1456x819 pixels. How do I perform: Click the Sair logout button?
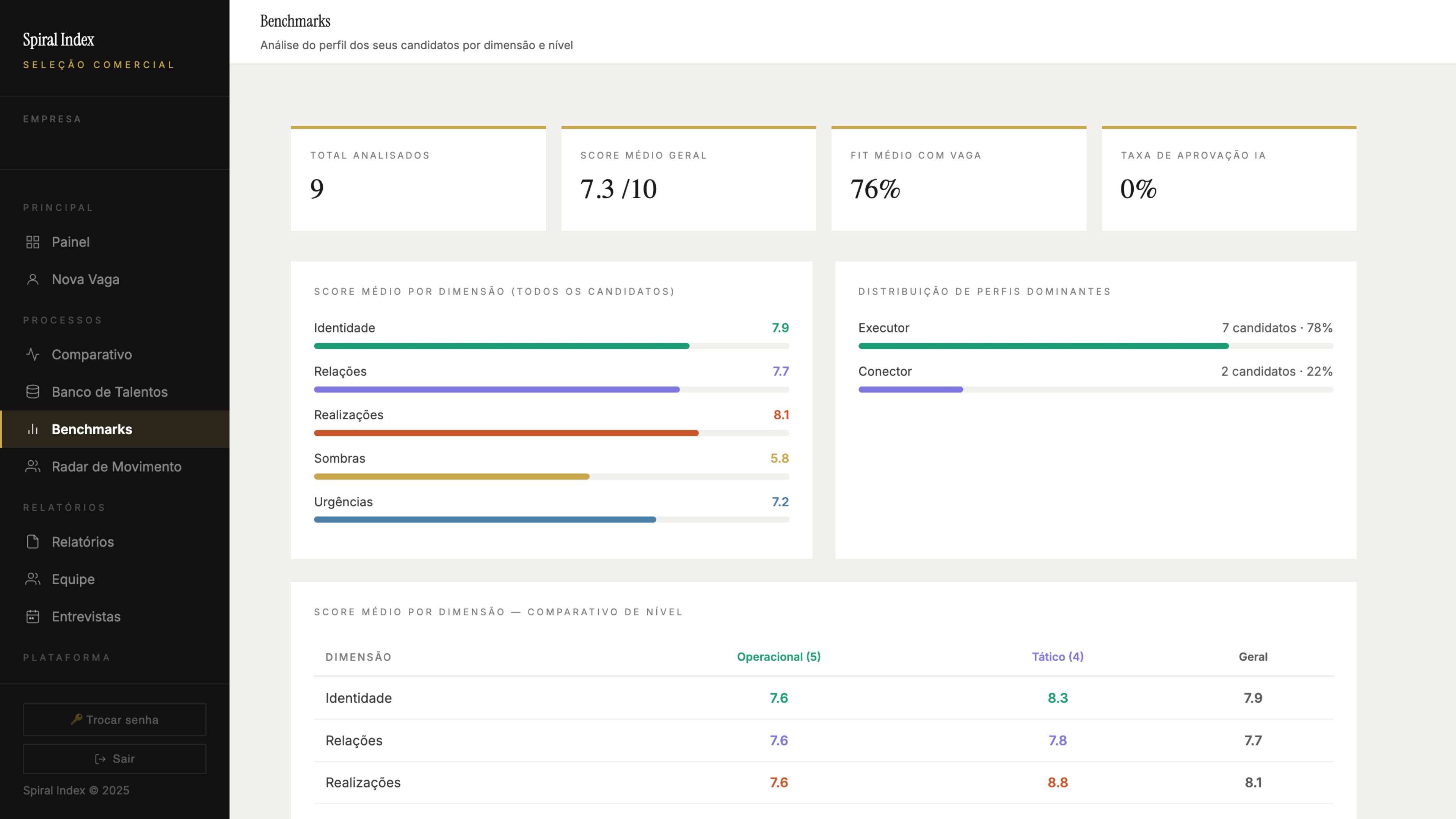click(x=115, y=758)
